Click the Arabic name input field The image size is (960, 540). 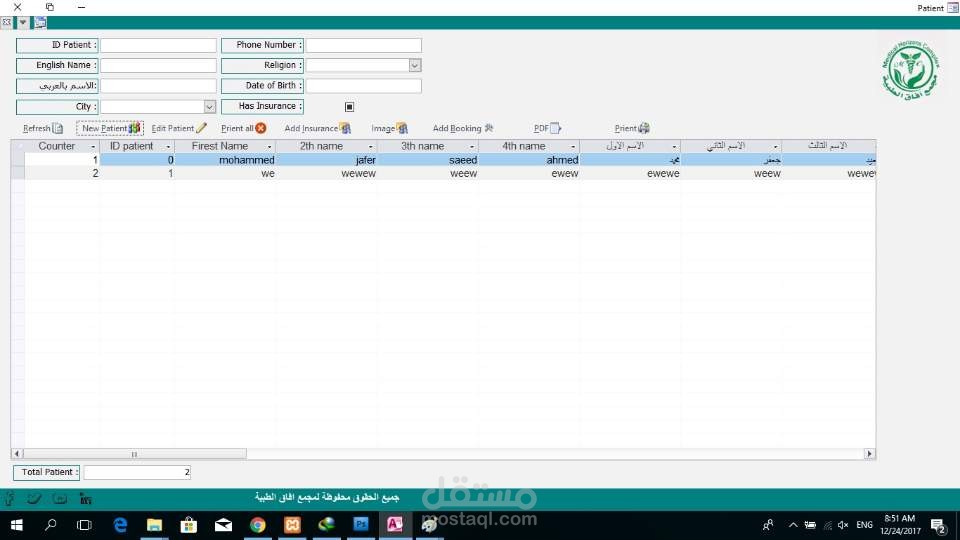[x=158, y=86]
